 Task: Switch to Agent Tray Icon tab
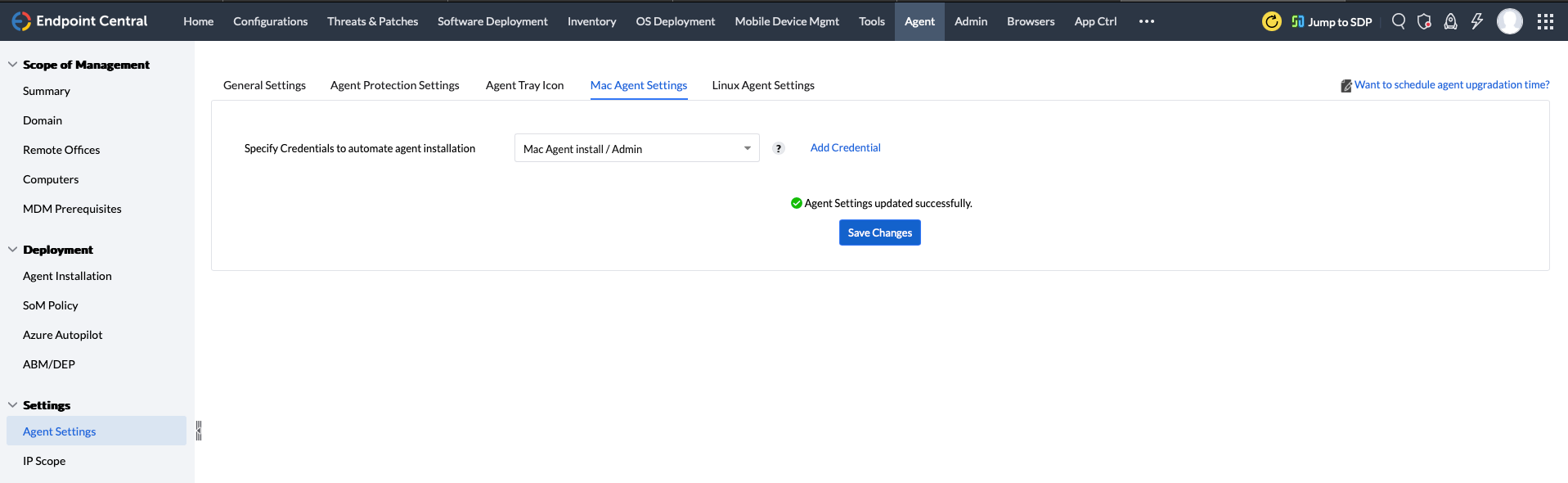(525, 85)
